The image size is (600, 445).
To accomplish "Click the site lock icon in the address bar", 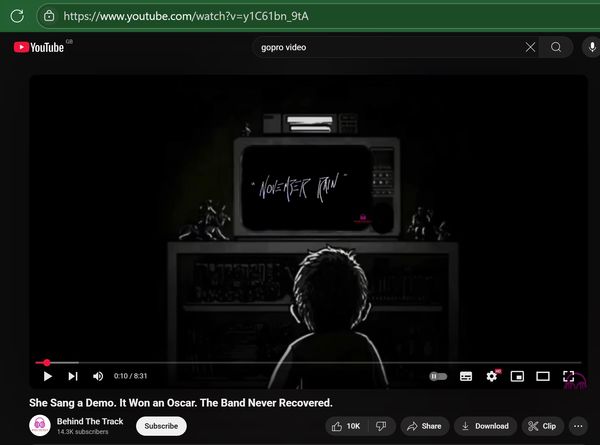I will tap(49, 16).
